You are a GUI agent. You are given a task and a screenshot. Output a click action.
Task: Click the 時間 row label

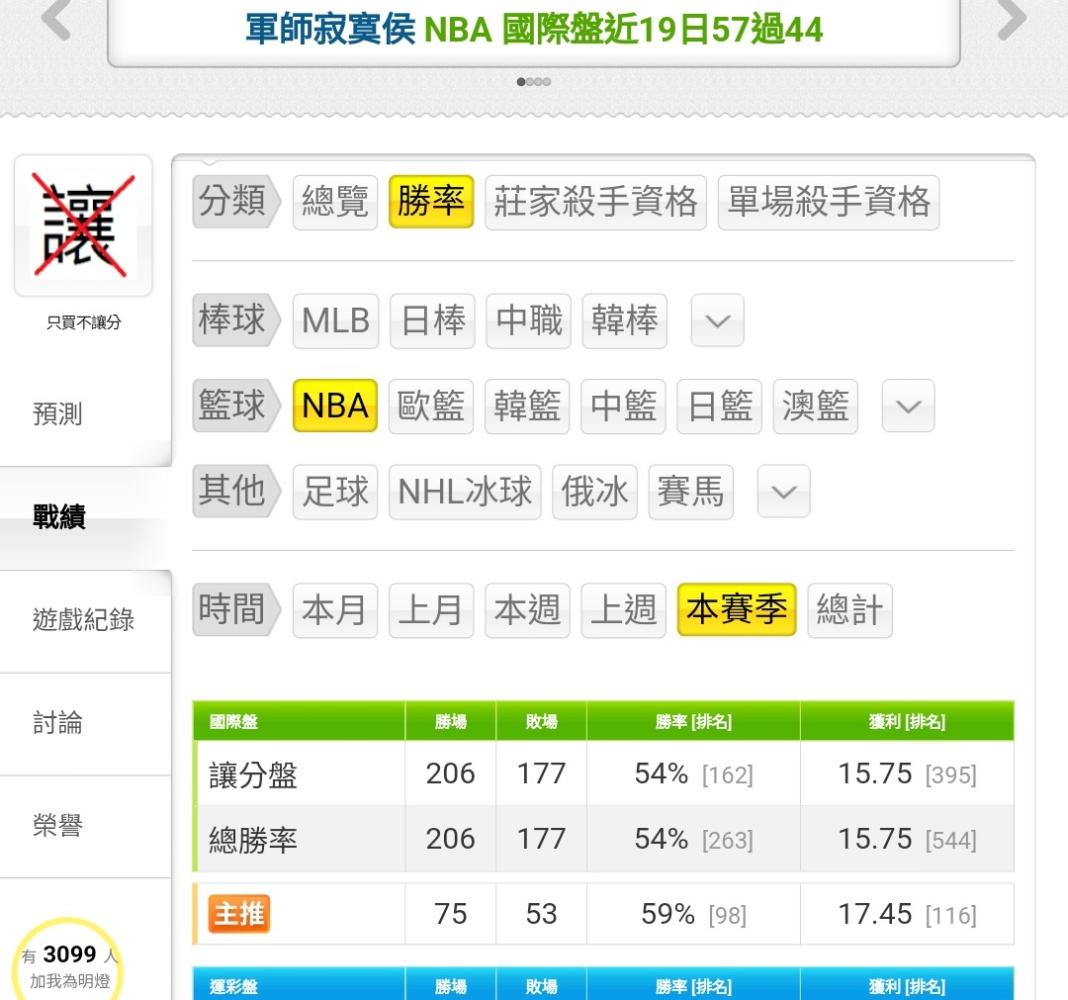(235, 610)
